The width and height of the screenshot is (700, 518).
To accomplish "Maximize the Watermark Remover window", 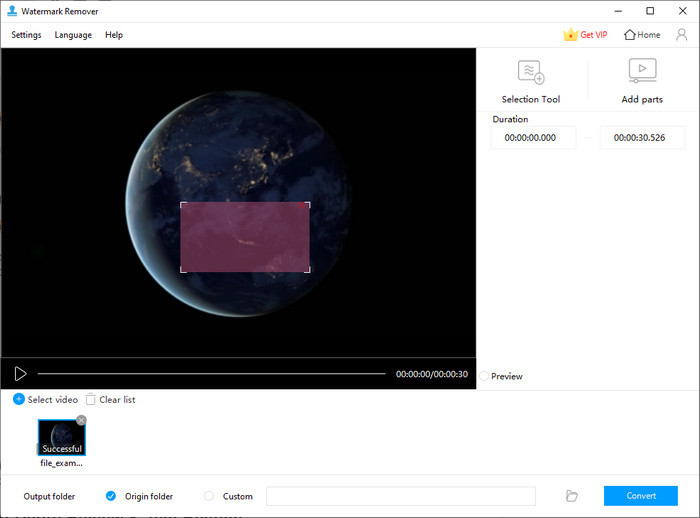I will click(x=650, y=11).
